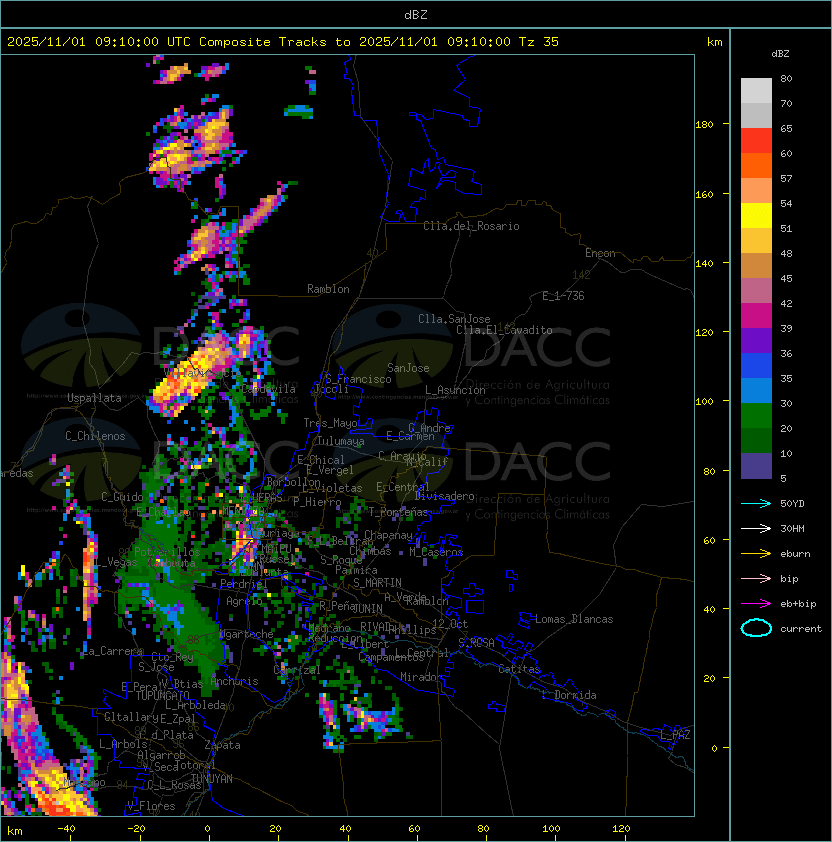Click the 'Uspallata' map label
Screen dimensions: 832x842
[x=94, y=398]
